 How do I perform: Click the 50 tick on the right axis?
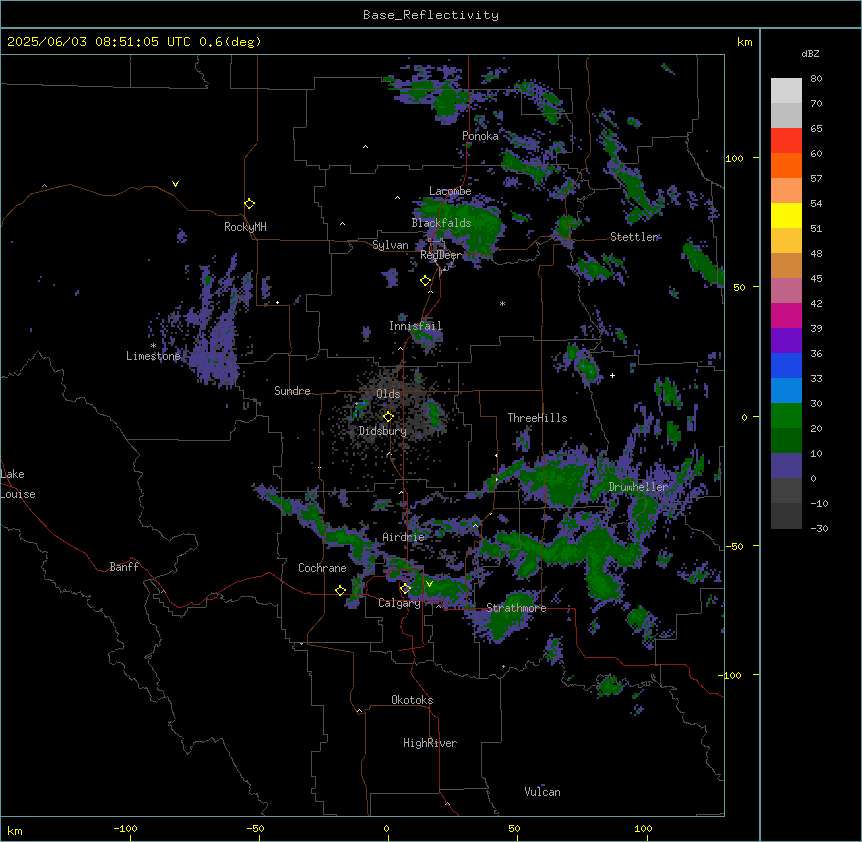tap(739, 287)
